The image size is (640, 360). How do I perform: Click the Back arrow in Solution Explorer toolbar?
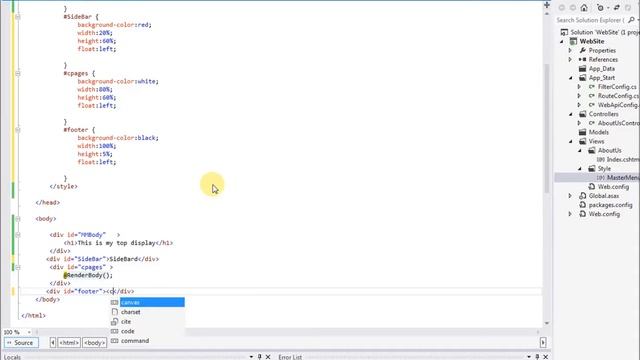click(562, 8)
